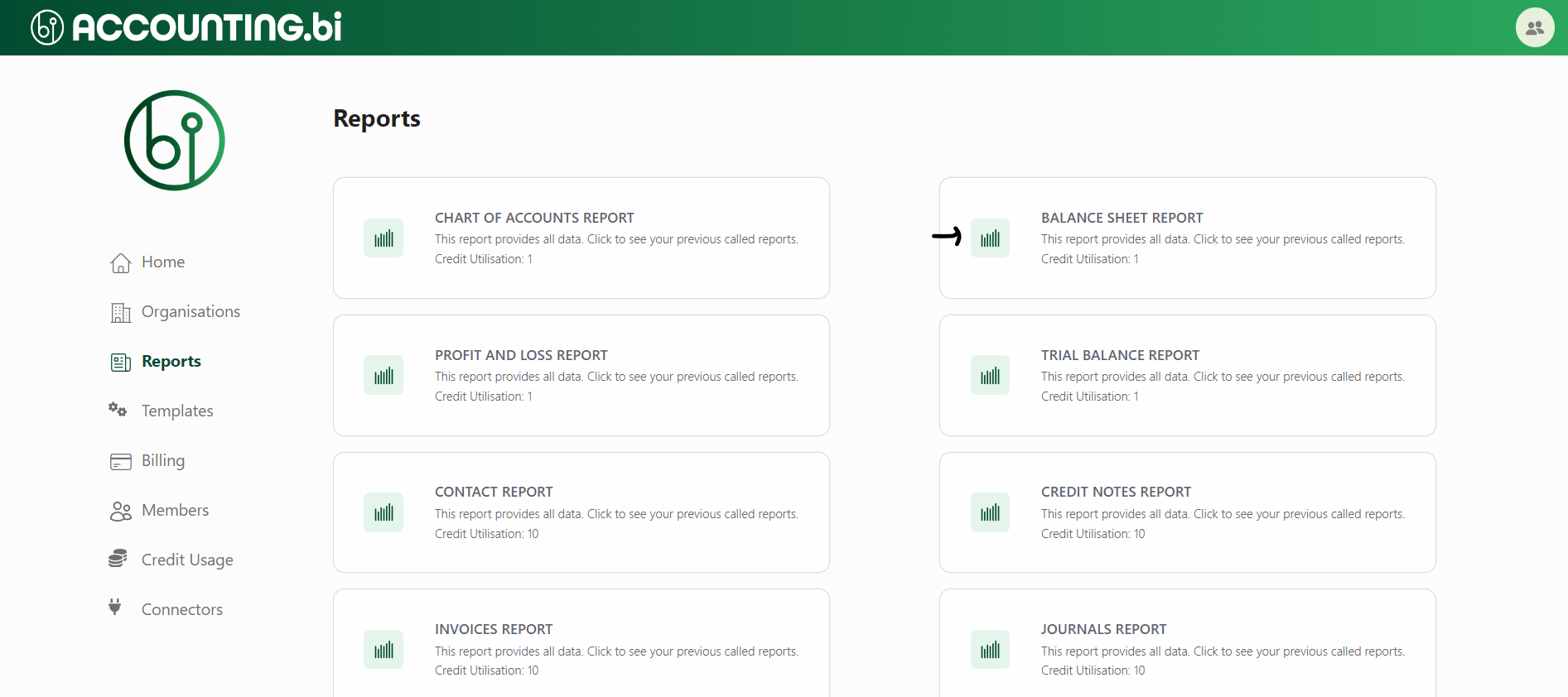The height and width of the screenshot is (697, 1568).
Task: Open the Connectors page
Action: click(x=182, y=609)
